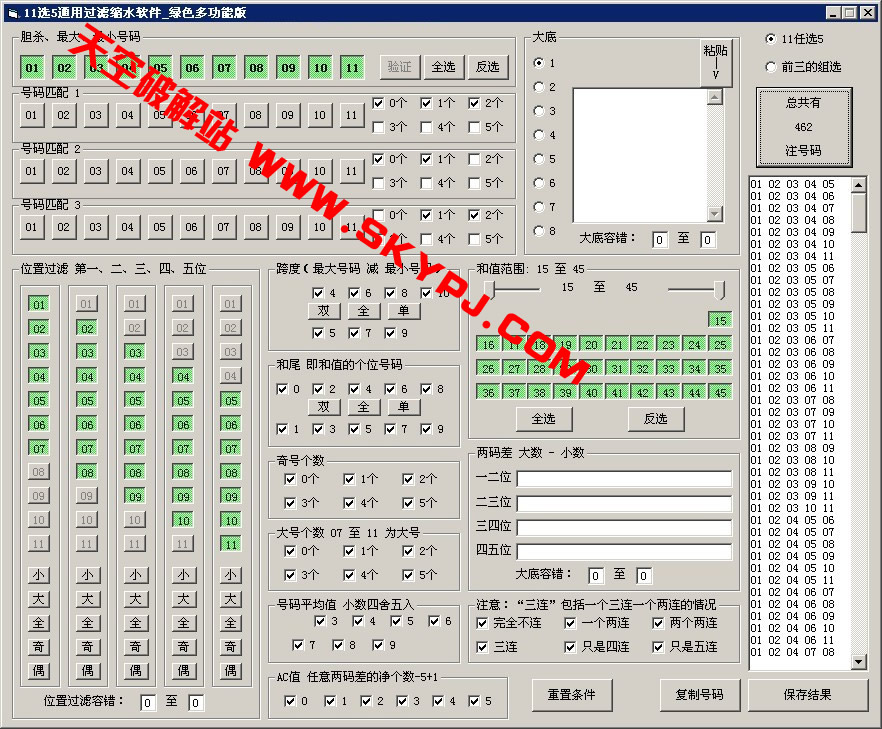Choose 大底 radio option 5

pyautogui.click(x=540, y=159)
